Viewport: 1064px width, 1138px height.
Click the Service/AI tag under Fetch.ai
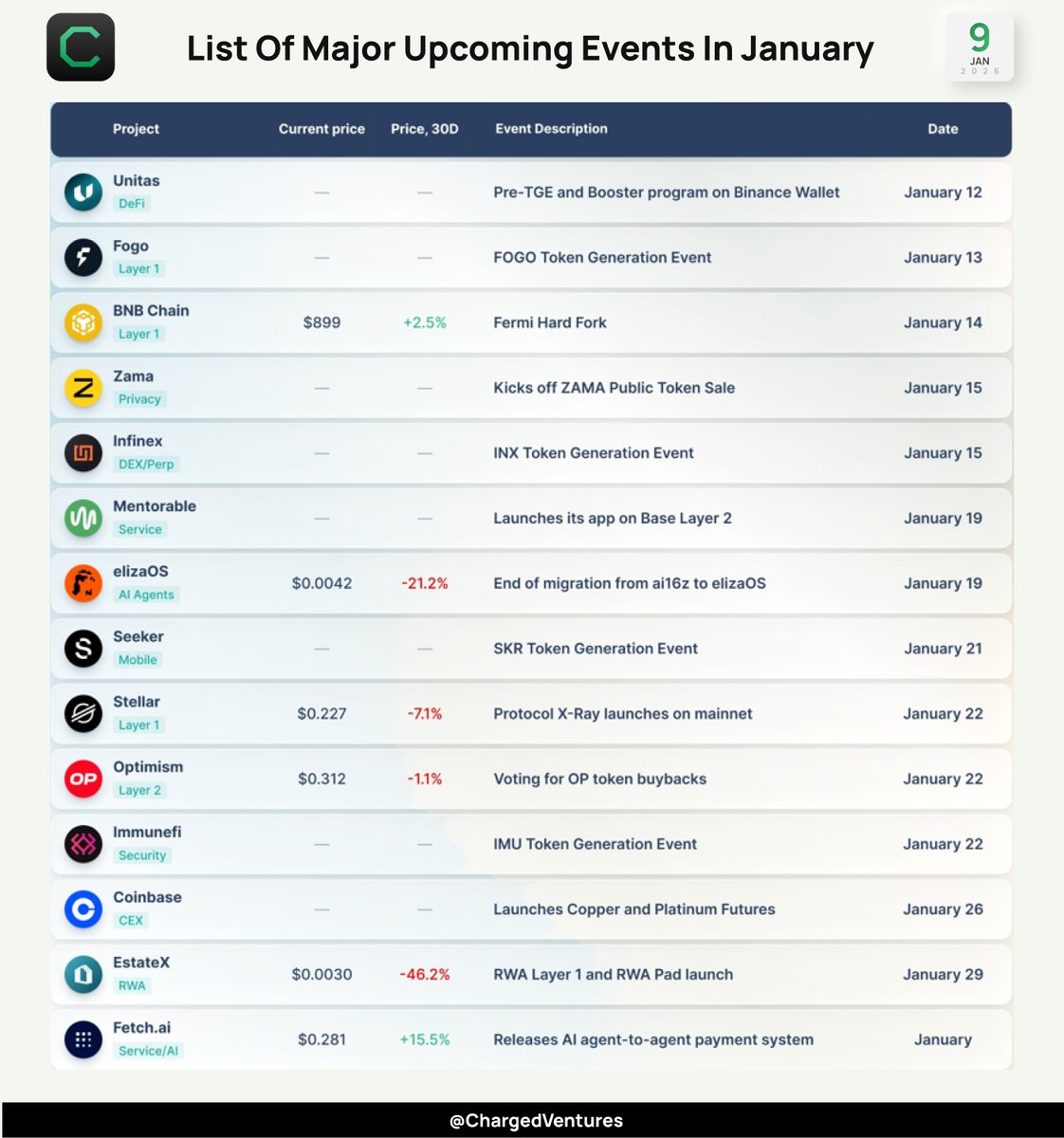pyautogui.click(x=148, y=1052)
